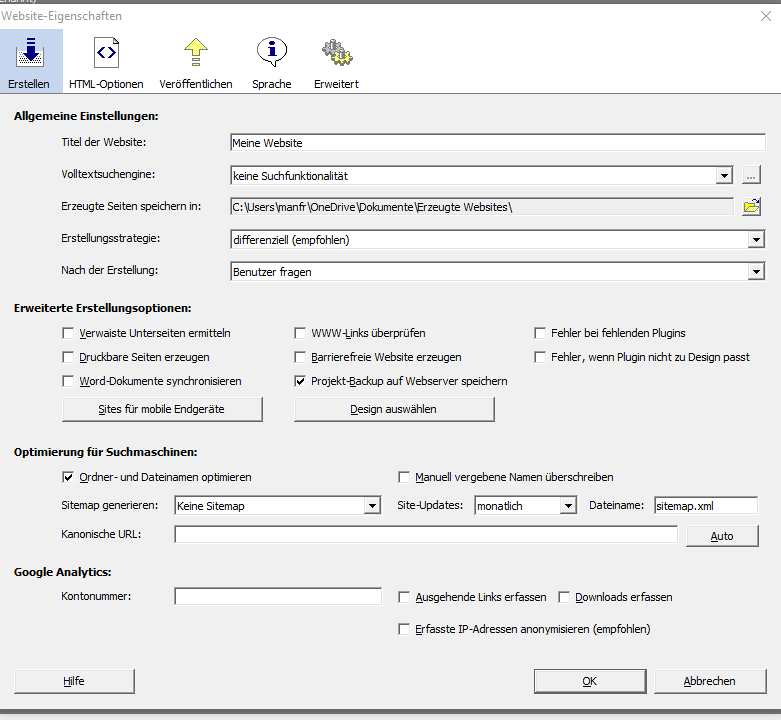Enable Barrierefreie Website erzeugen
Image resolution: width=781 pixels, height=720 pixels.
pos(300,357)
